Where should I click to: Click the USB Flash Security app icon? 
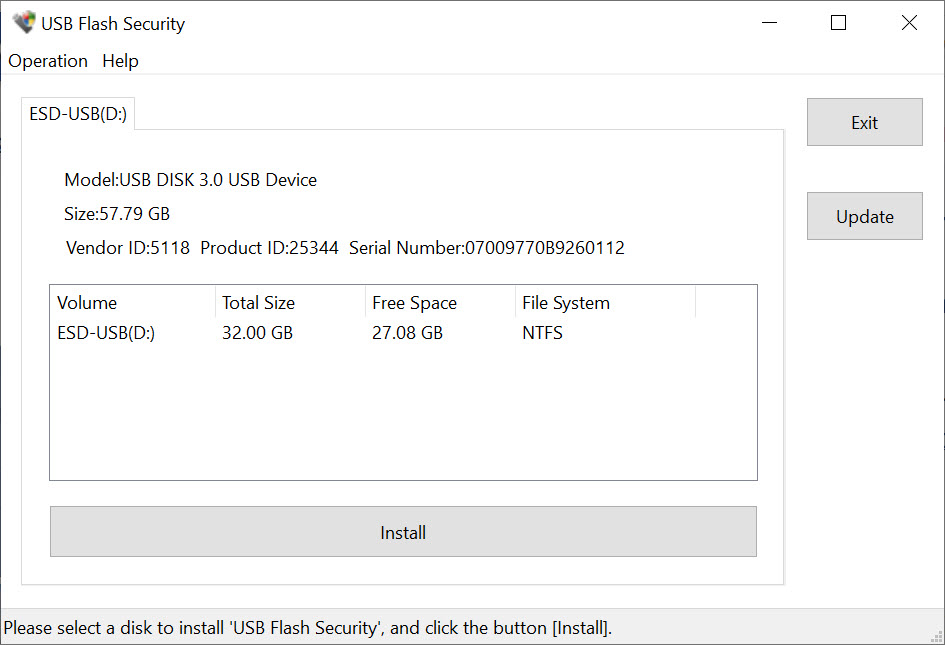pos(24,23)
